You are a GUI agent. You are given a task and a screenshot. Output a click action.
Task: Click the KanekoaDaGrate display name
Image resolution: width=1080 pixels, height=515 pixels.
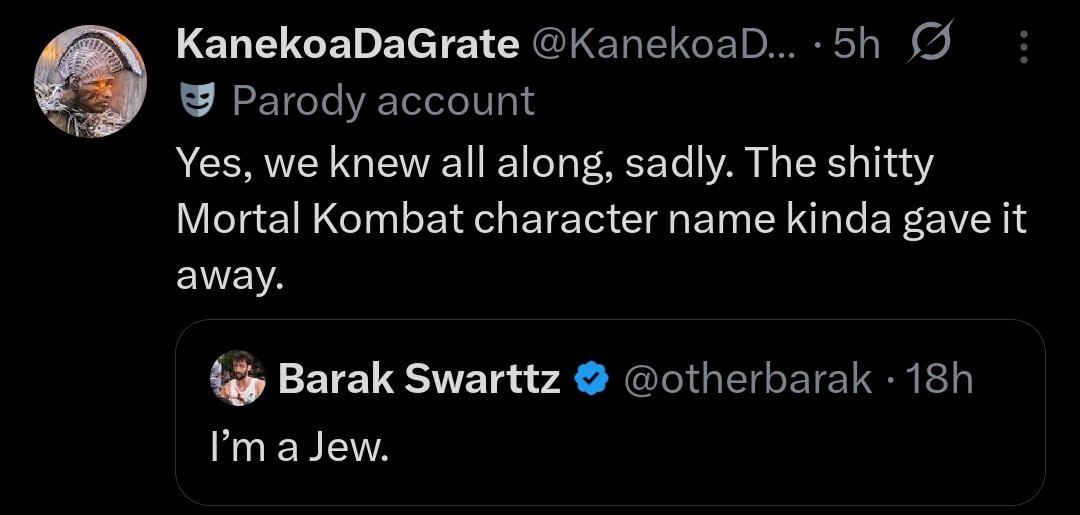[349, 44]
